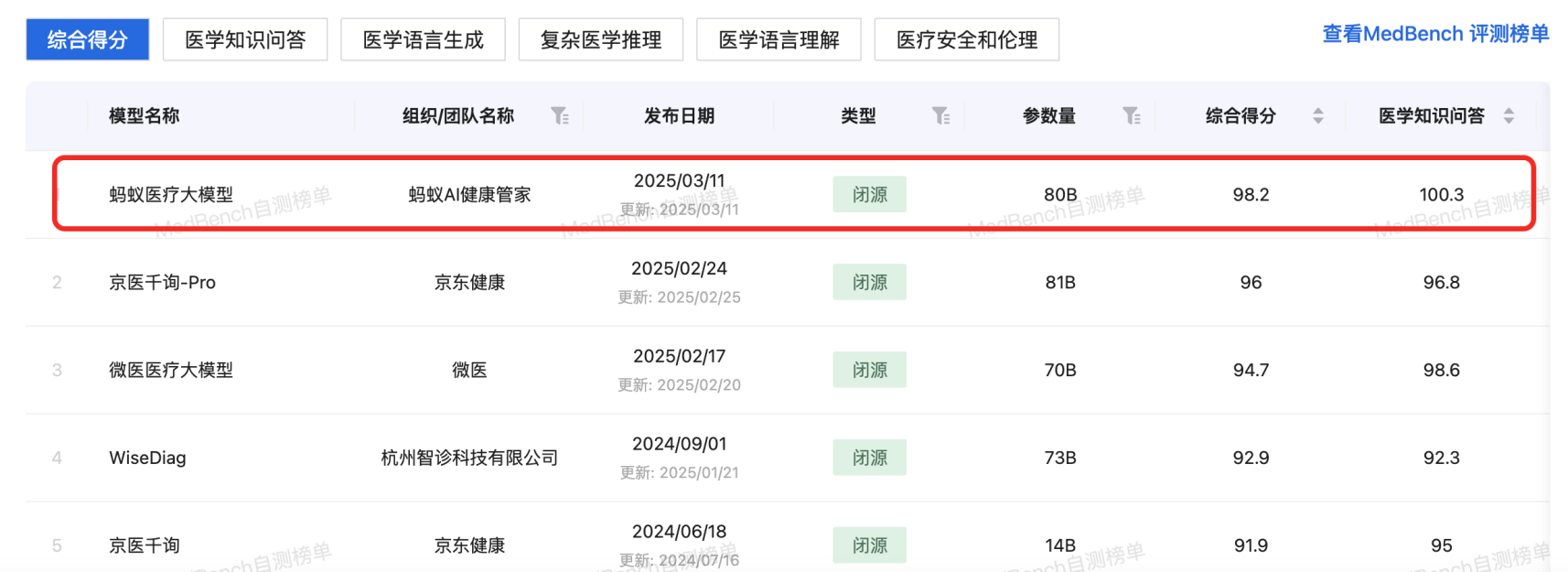The image size is (1568, 572).
Task: Select 蚂蚁医疗大模型 model name
Action: (171, 194)
